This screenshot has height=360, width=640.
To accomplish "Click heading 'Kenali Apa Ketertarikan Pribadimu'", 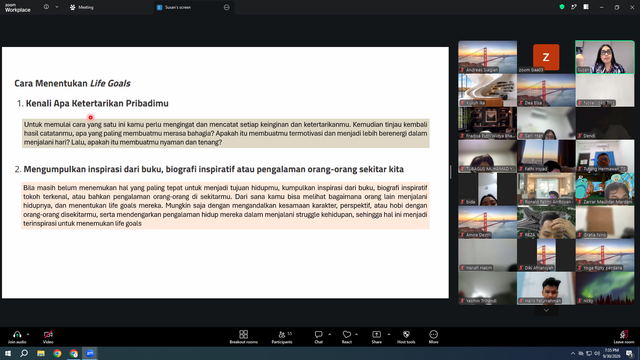I will [x=97, y=103].
